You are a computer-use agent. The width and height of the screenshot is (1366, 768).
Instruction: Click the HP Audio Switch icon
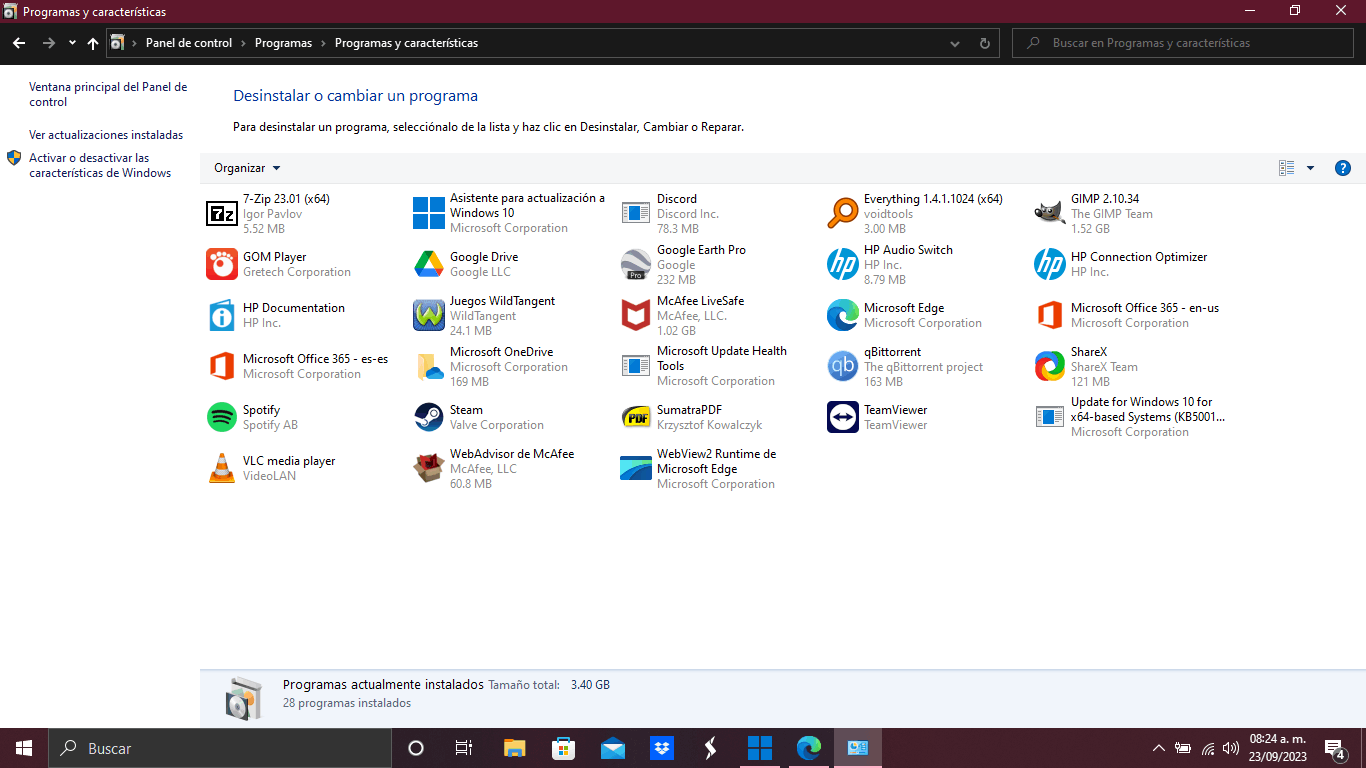point(842,264)
